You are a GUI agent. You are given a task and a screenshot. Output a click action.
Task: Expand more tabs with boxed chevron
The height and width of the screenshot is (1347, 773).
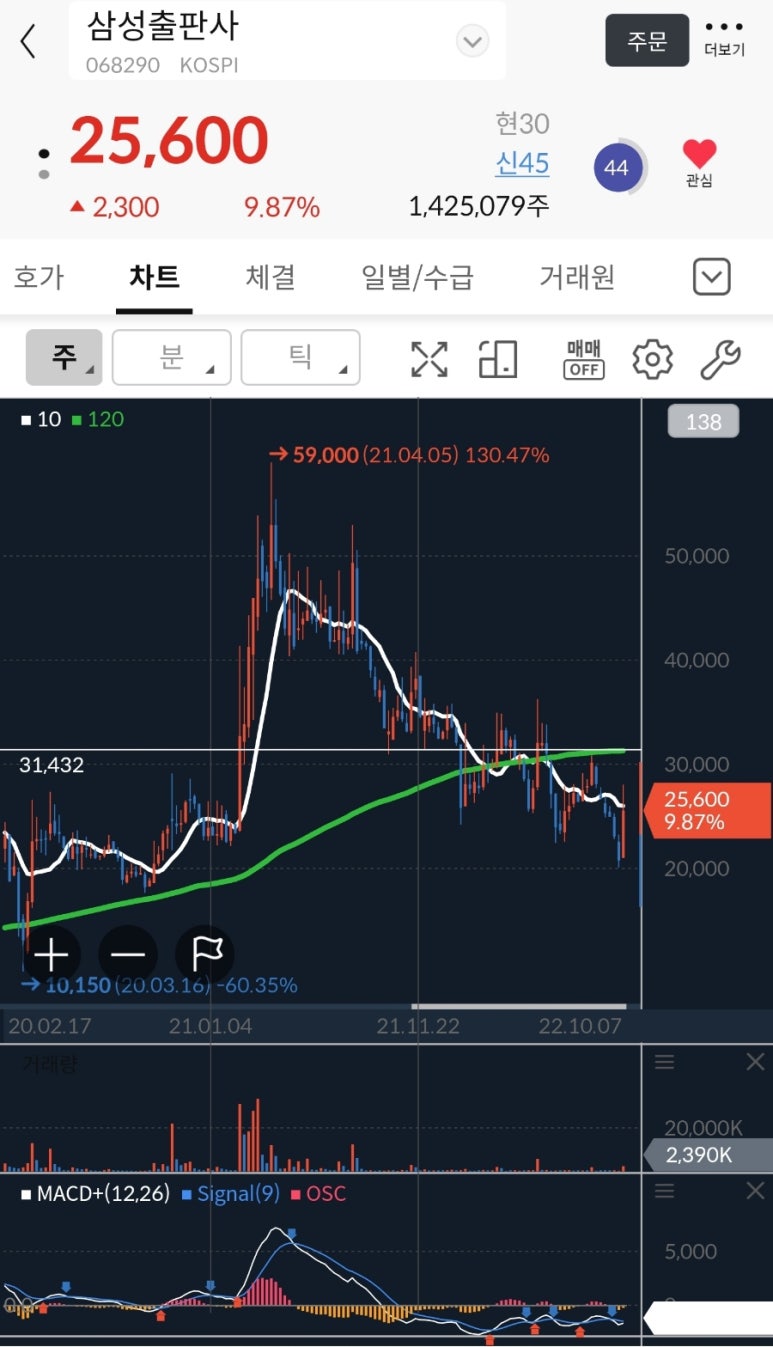(712, 277)
